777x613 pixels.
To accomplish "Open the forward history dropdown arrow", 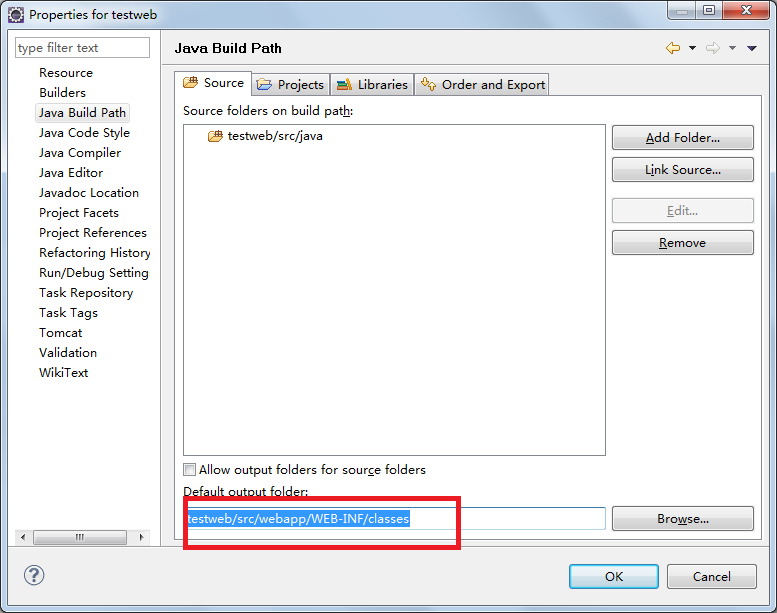I will pyautogui.click(x=732, y=48).
